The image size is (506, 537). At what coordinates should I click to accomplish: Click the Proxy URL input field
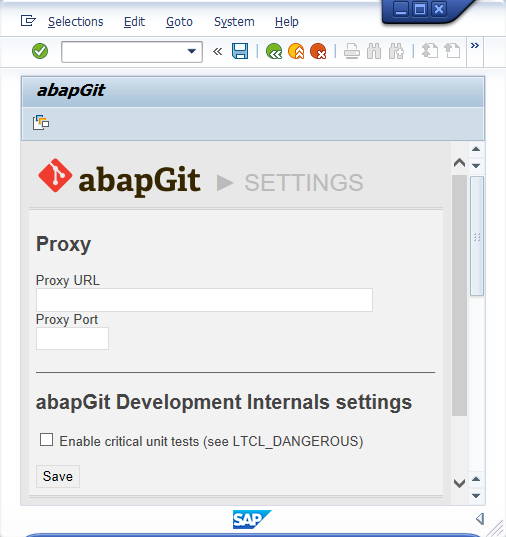pyautogui.click(x=205, y=300)
